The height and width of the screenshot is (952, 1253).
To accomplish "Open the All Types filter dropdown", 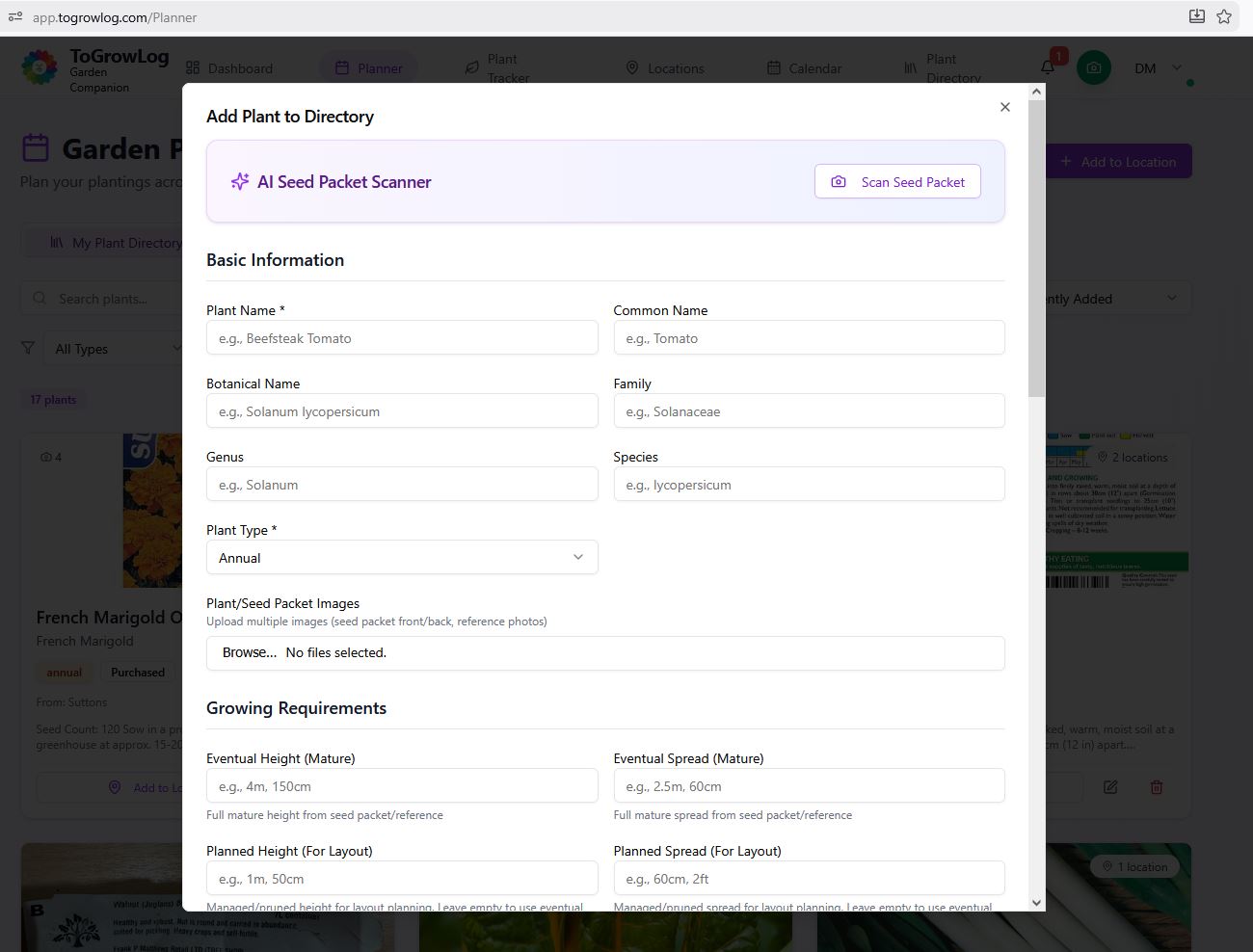I will pyautogui.click(x=116, y=349).
